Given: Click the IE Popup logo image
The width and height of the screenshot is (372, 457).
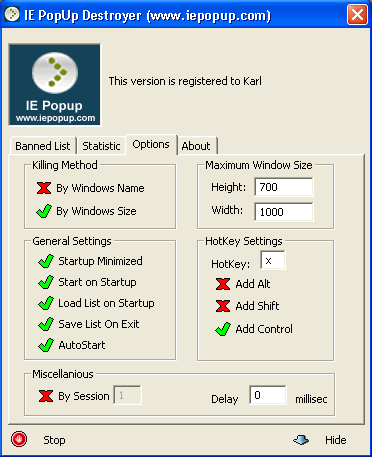Looking at the screenshot, I should [x=55, y=85].
